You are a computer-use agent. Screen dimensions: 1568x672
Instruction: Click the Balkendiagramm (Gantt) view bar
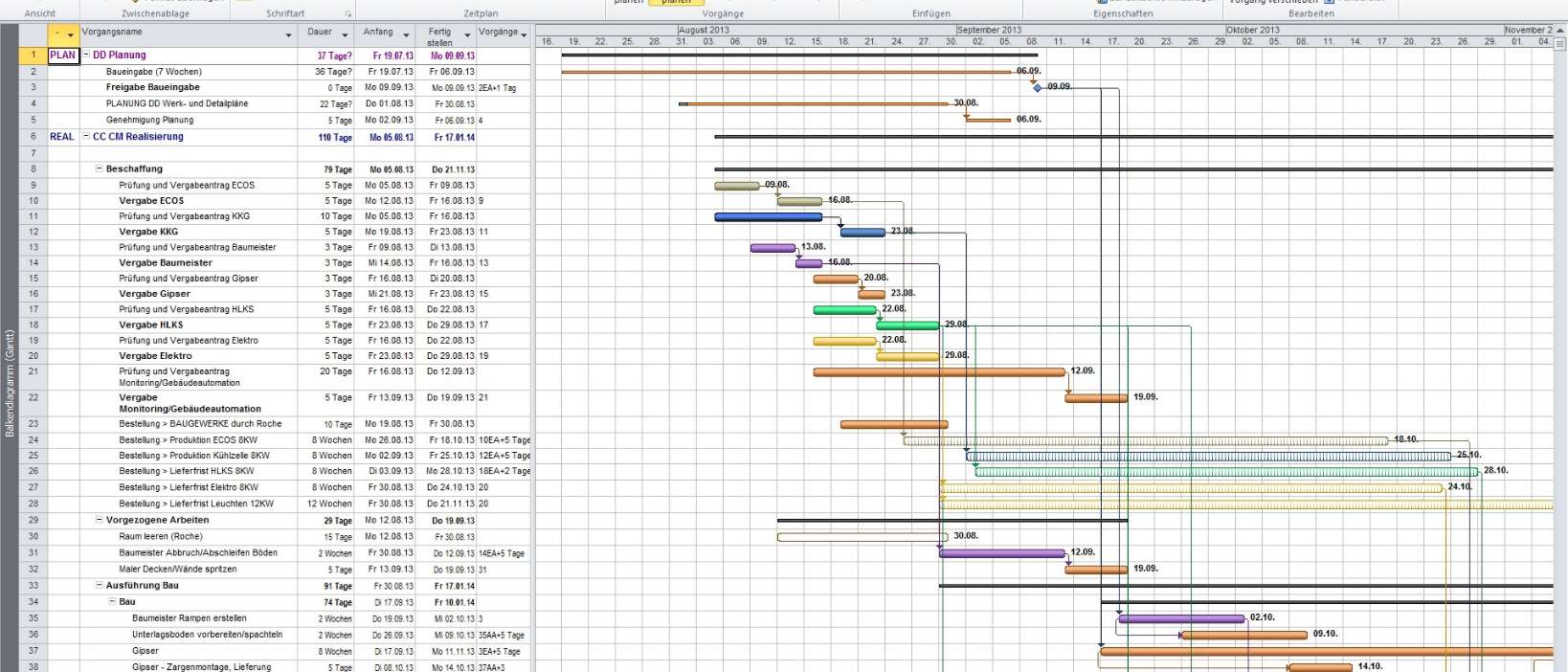click(x=10, y=383)
